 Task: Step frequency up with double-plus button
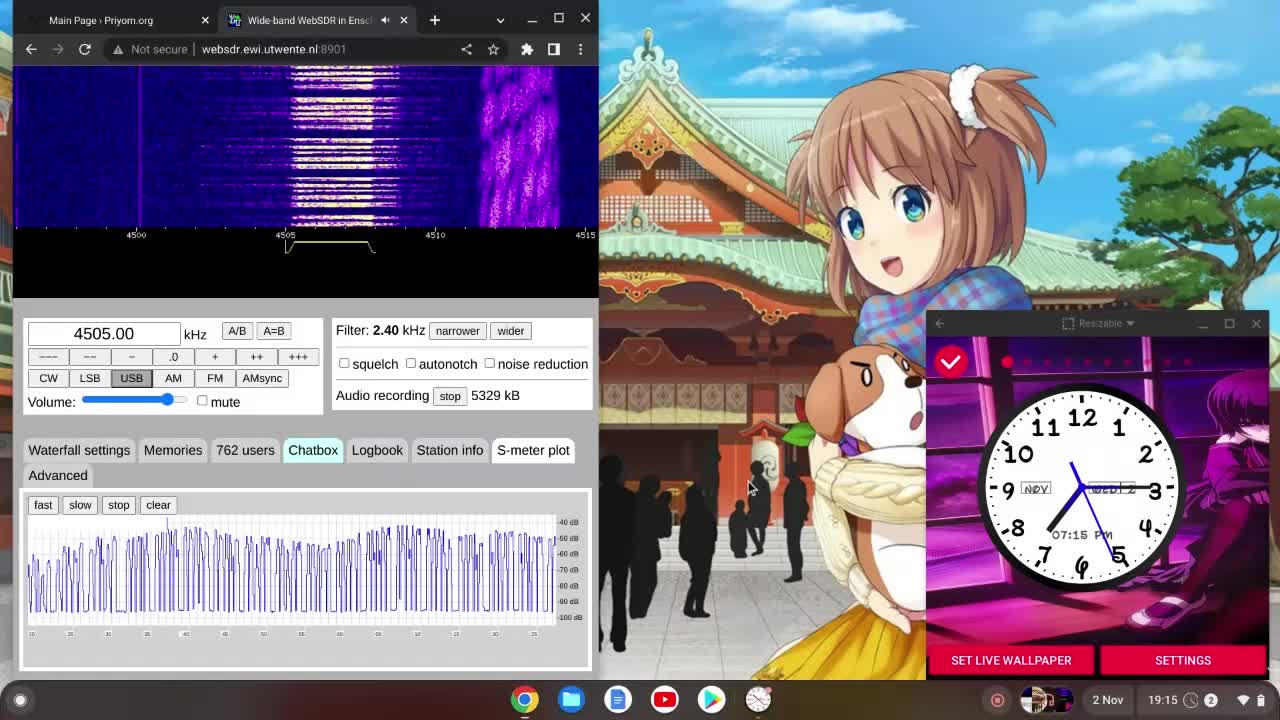(256, 357)
